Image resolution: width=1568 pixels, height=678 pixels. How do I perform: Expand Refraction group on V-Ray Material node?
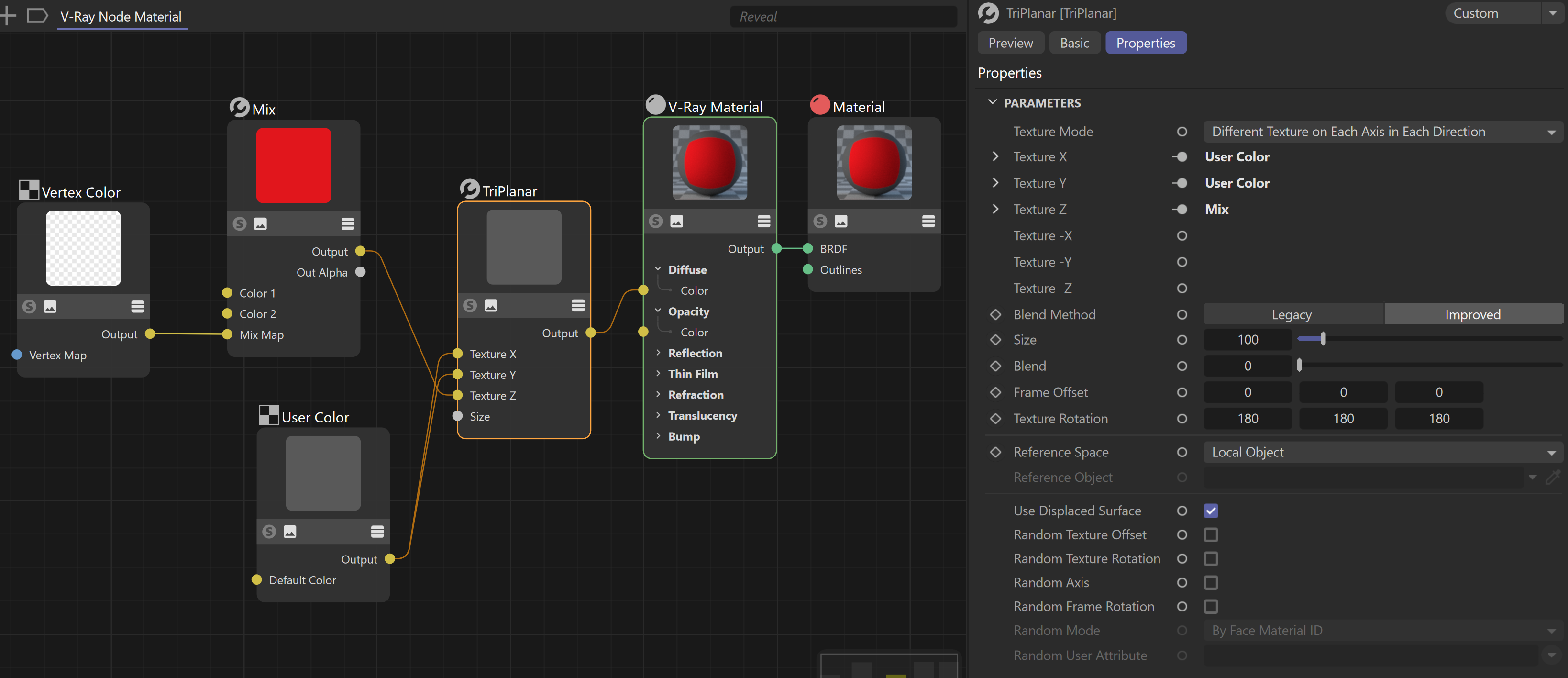658,394
